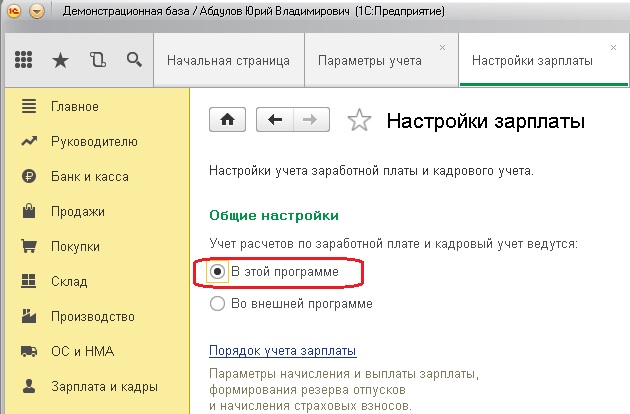This screenshot has width=630, height=414.
Task: Switch to Параметры учета tab
Action: (369, 61)
